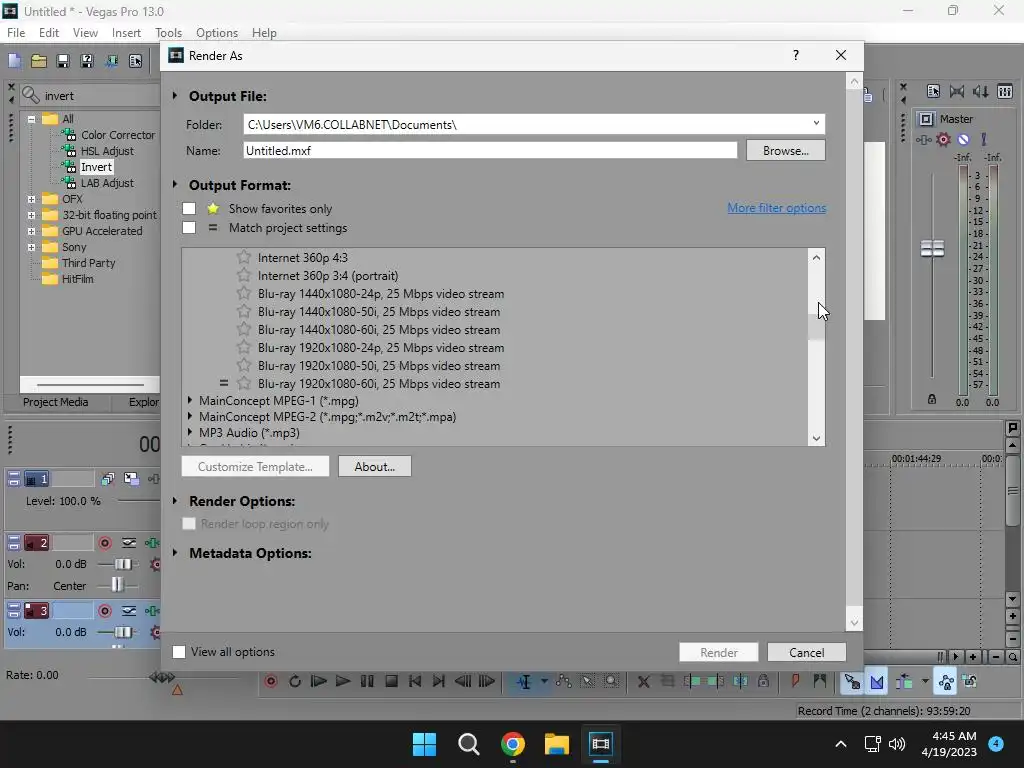Click the Cancel button
Screen dimensions: 1024x768
[807, 652]
